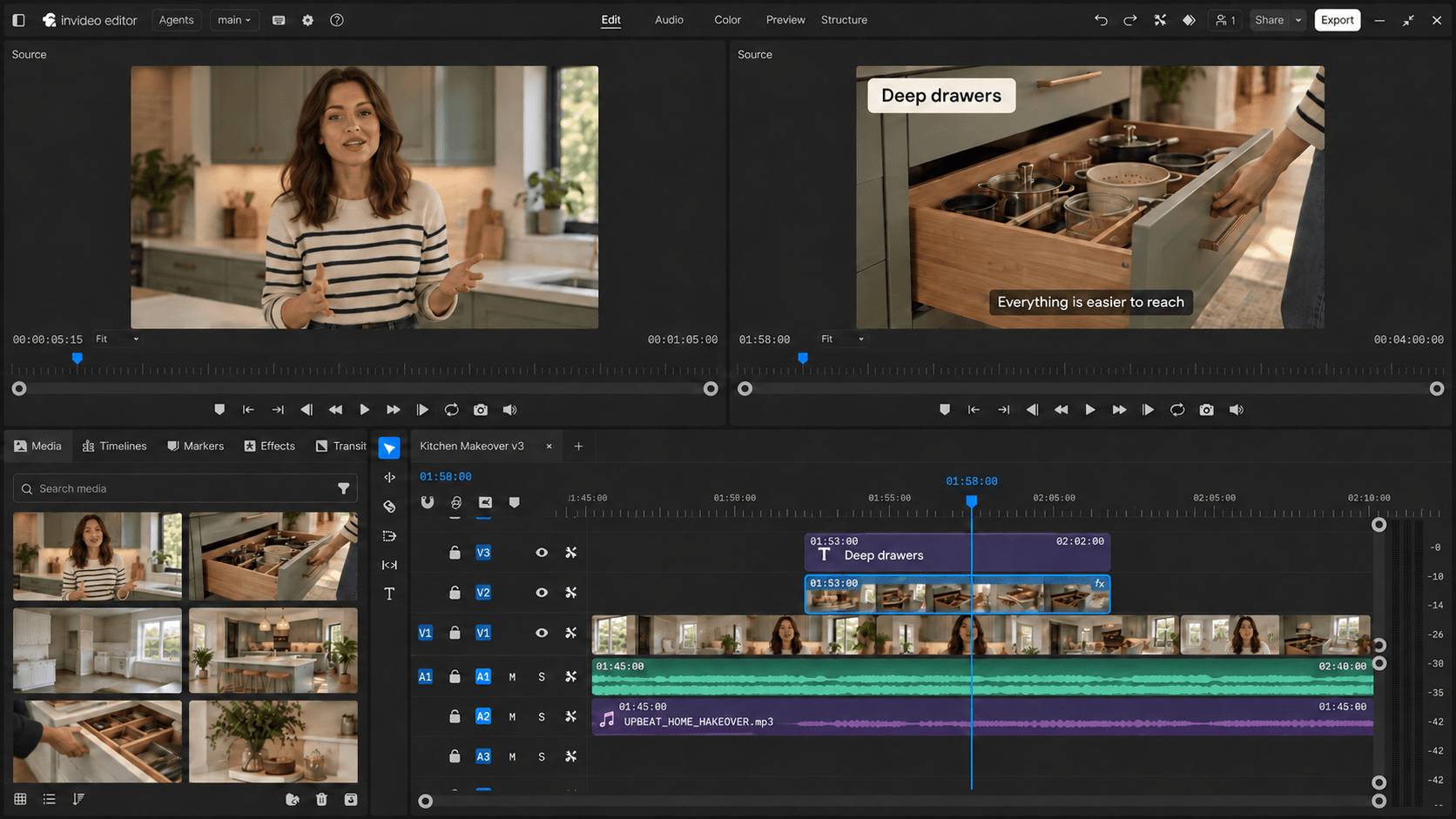Capture a snapshot from the left Source monitor
Image resolution: width=1456 pixels, height=819 pixels.
(481, 410)
